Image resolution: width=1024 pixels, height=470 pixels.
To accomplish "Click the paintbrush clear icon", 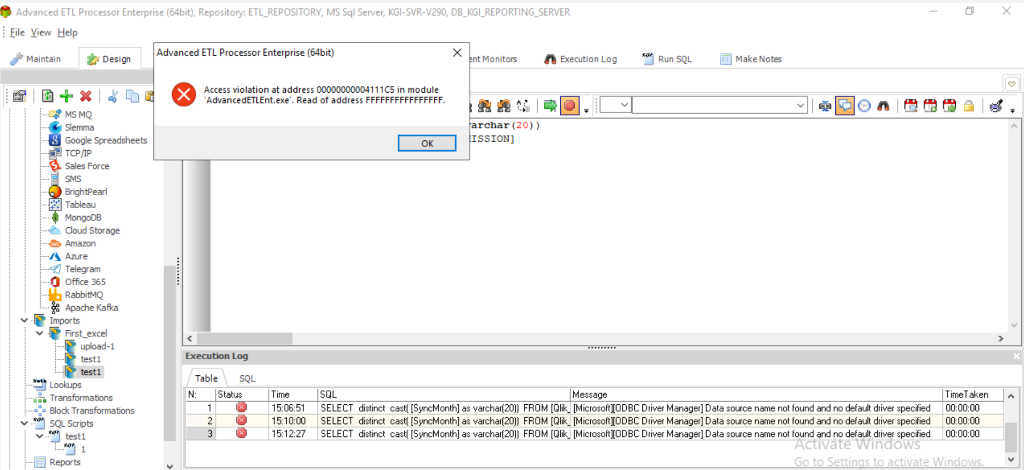I will pos(997,106).
